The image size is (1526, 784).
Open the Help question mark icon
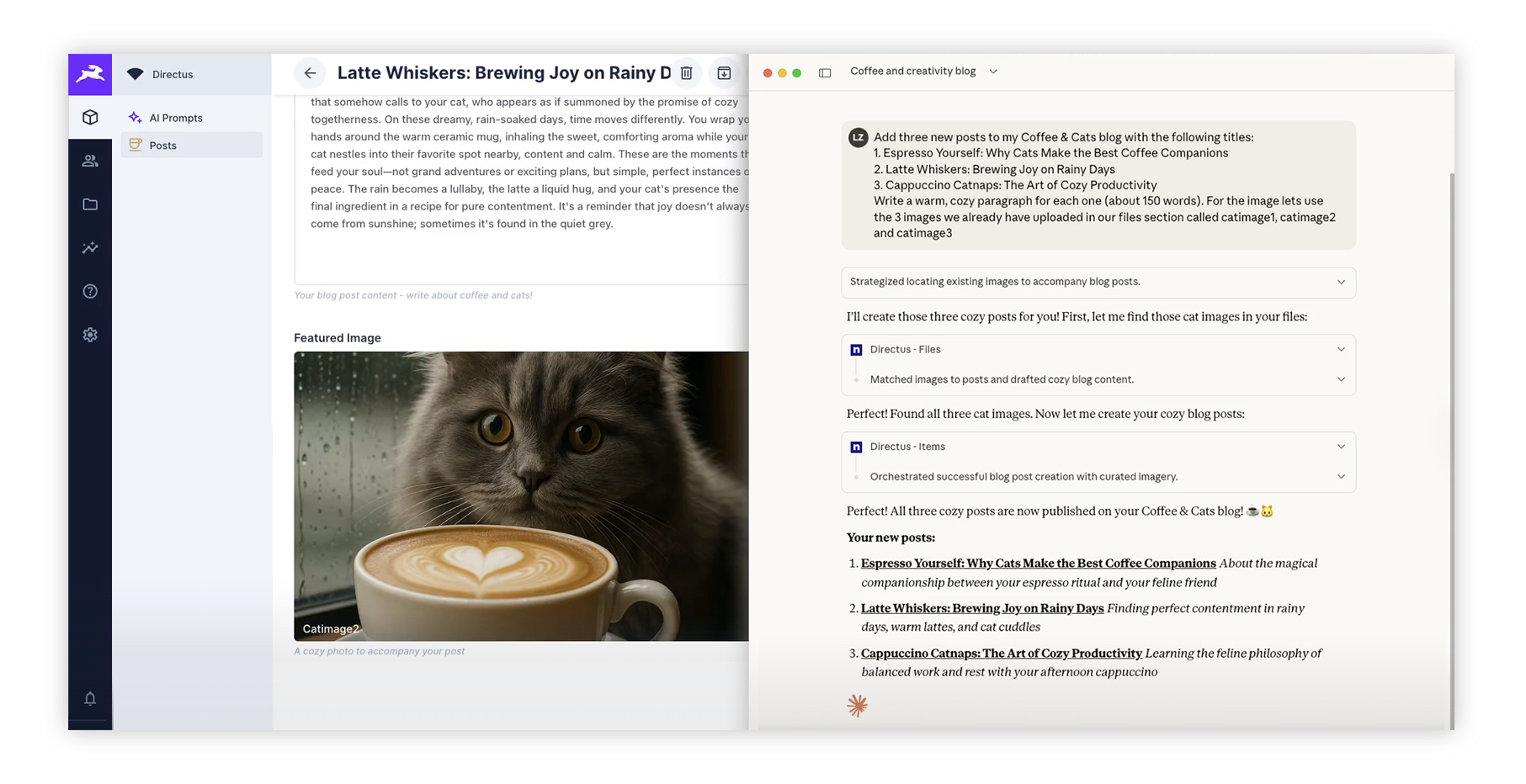click(x=90, y=291)
